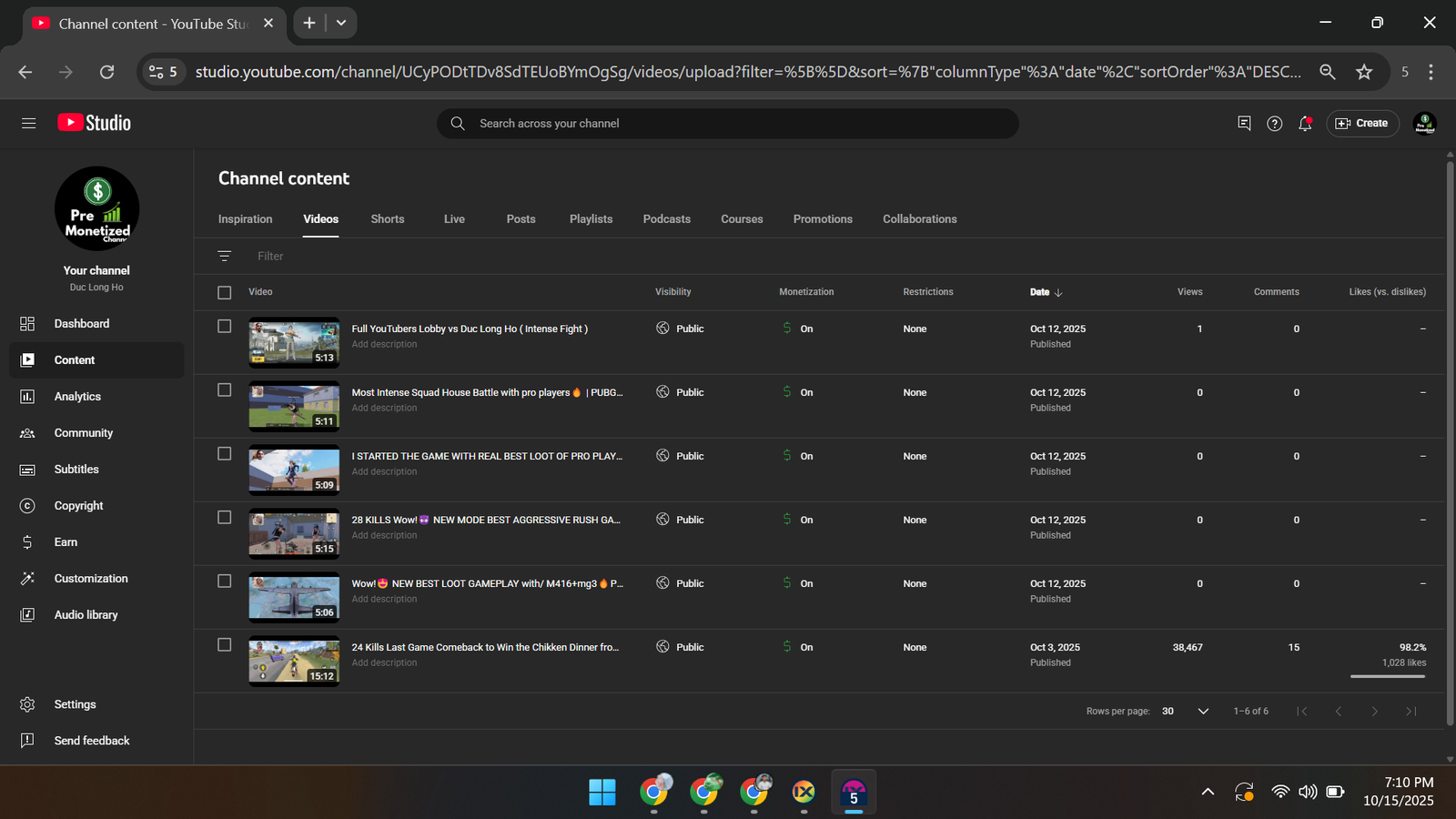This screenshot has height=819, width=1456.
Task: Switch to the Playlists tab
Action: point(591,219)
